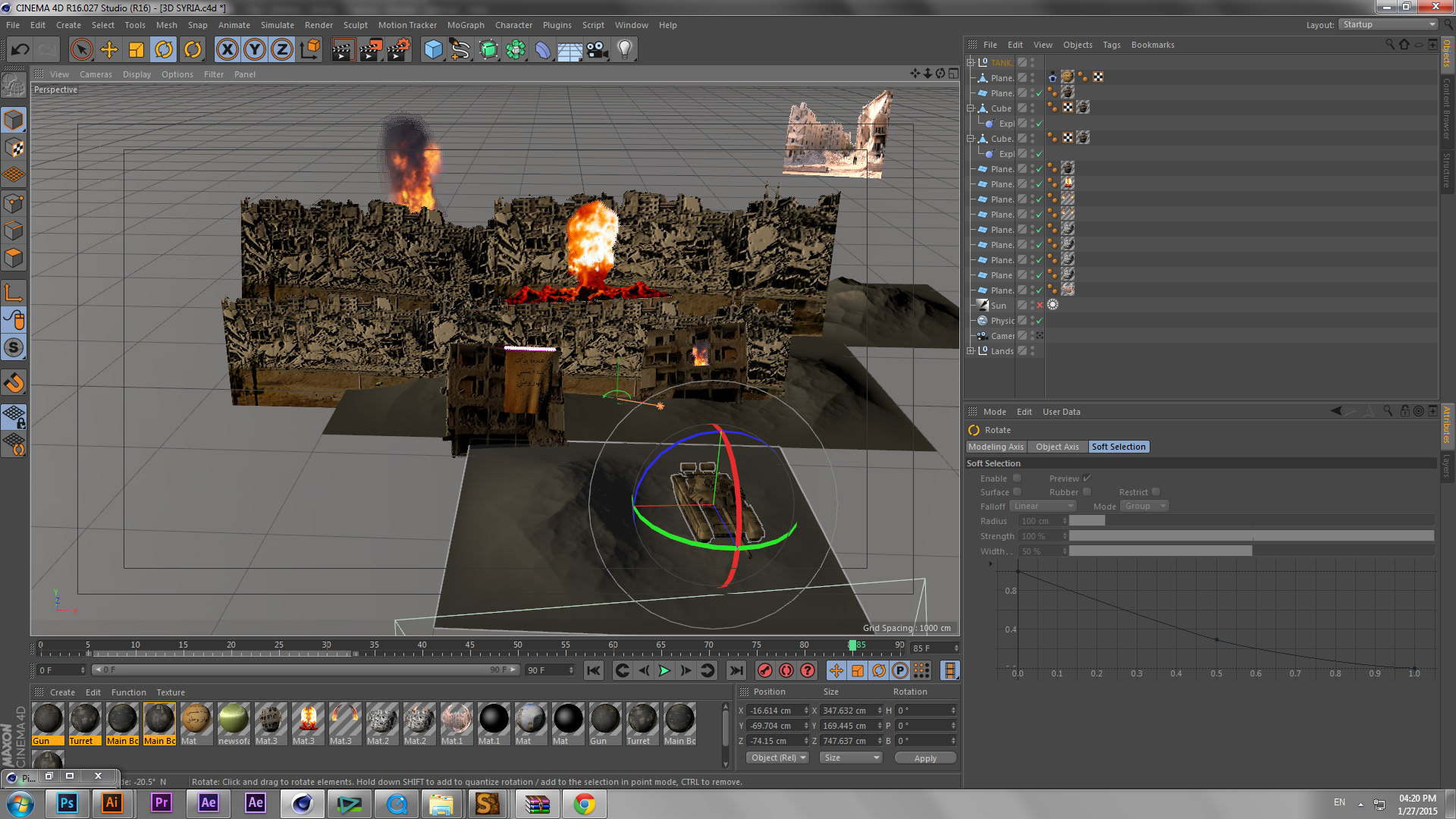Open the MoGraph menu
The image size is (1456, 819).
tap(465, 25)
